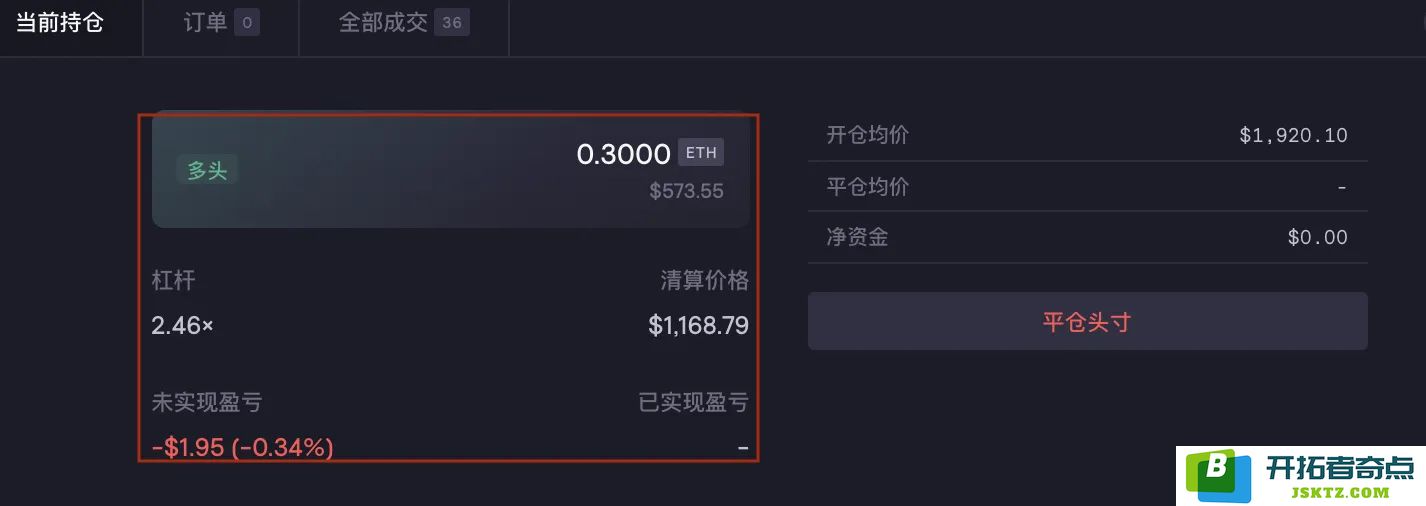The width and height of the screenshot is (1426, 506).
Task: Open the JSKTZ.COM watermark link
Action: click(x=1339, y=492)
